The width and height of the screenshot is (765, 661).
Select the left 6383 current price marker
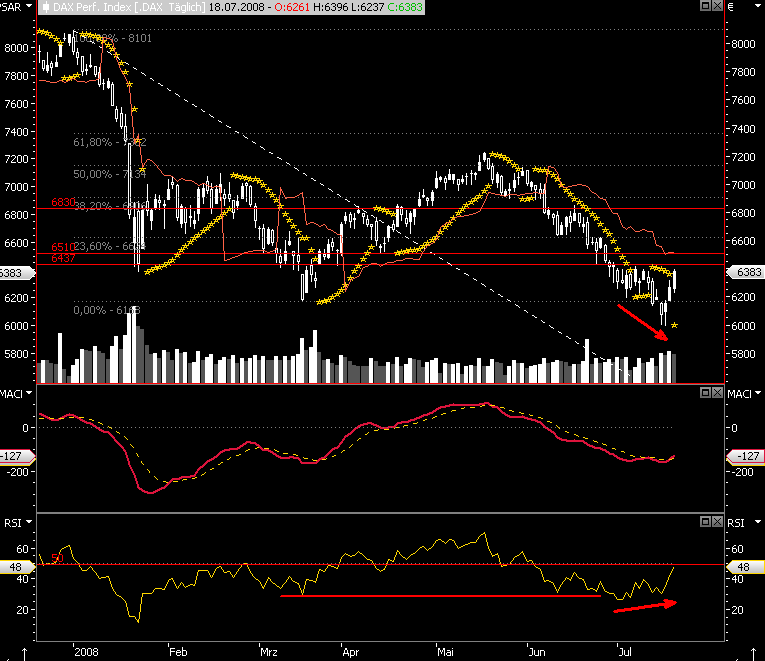pos(17,273)
